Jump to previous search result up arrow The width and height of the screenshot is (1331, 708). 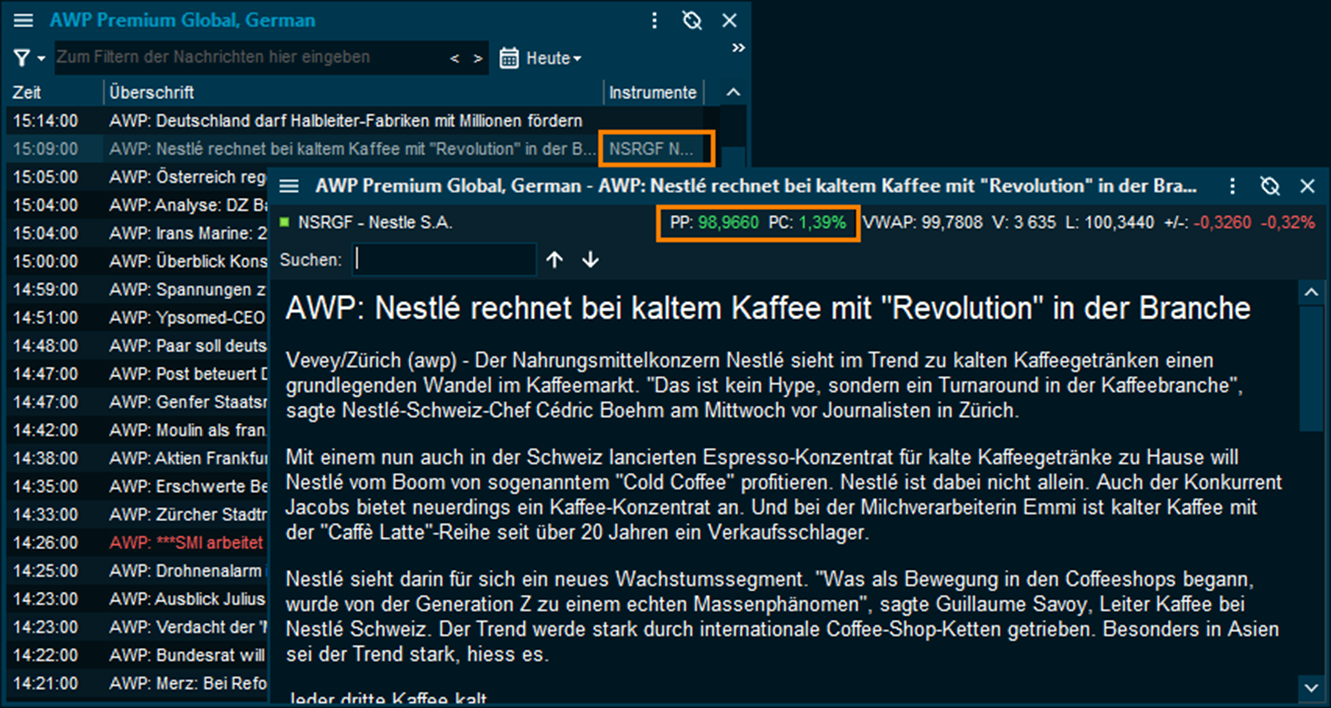tap(555, 260)
